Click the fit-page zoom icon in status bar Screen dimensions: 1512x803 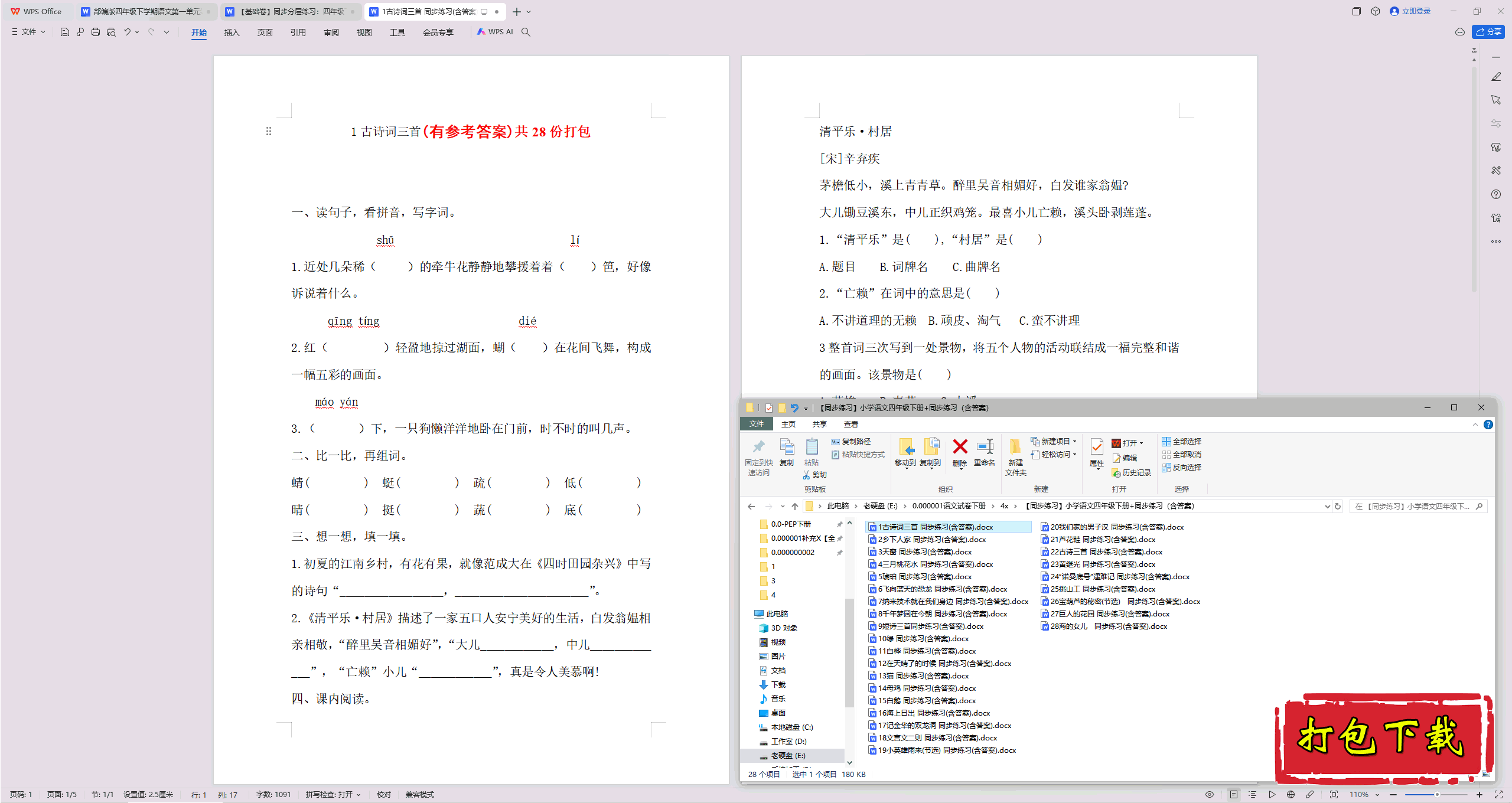(1334, 794)
